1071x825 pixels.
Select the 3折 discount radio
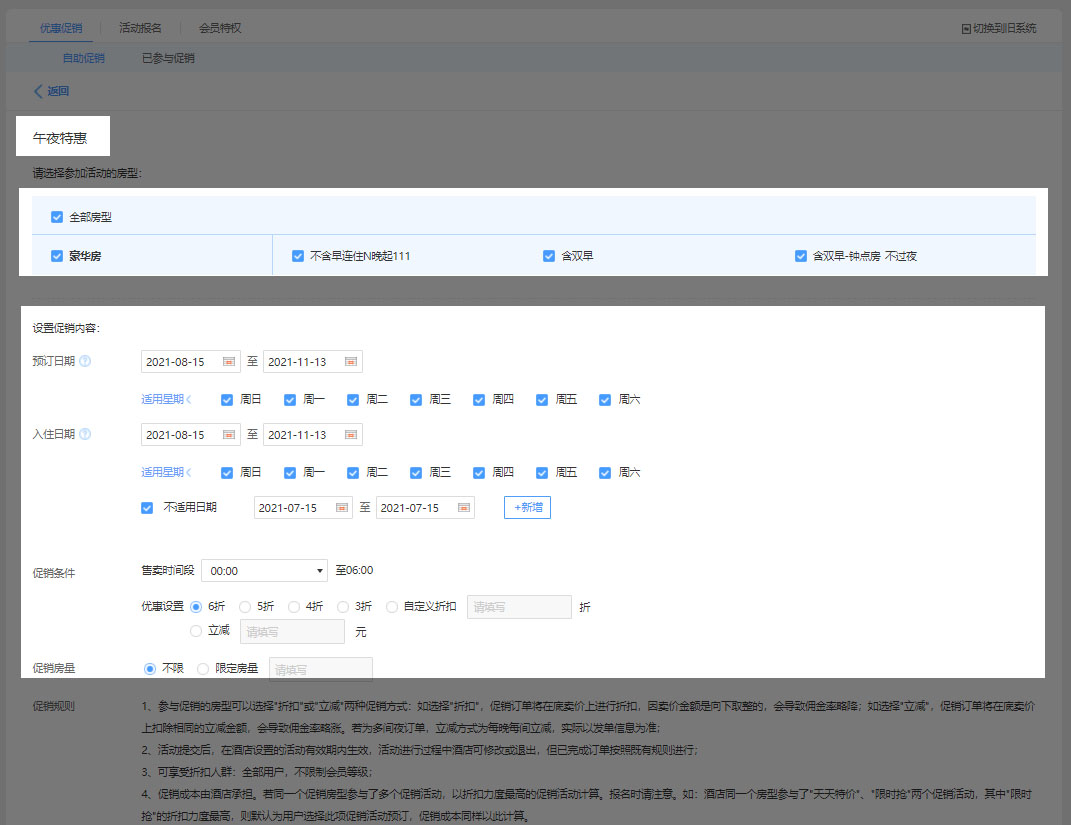tap(343, 606)
